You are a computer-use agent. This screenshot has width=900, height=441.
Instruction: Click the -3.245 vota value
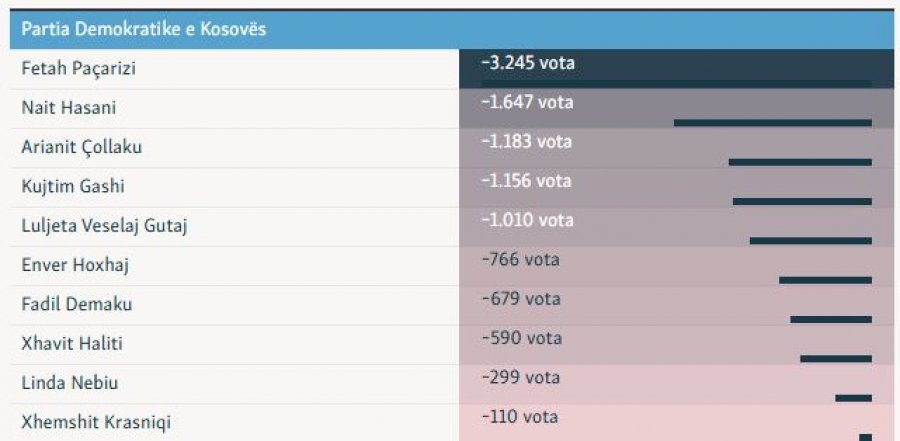pyautogui.click(x=528, y=63)
